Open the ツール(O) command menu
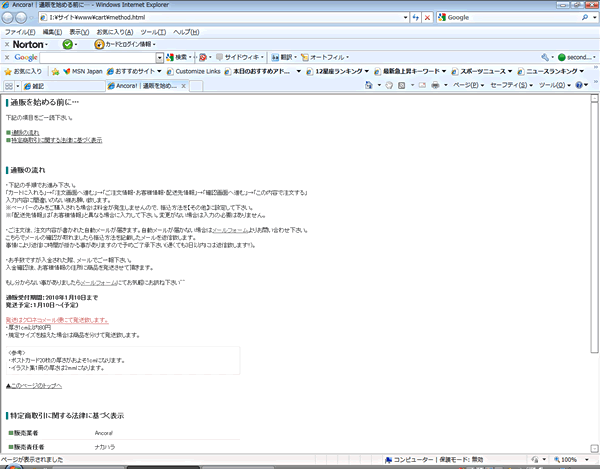The image size is (600, 469). 555,85
